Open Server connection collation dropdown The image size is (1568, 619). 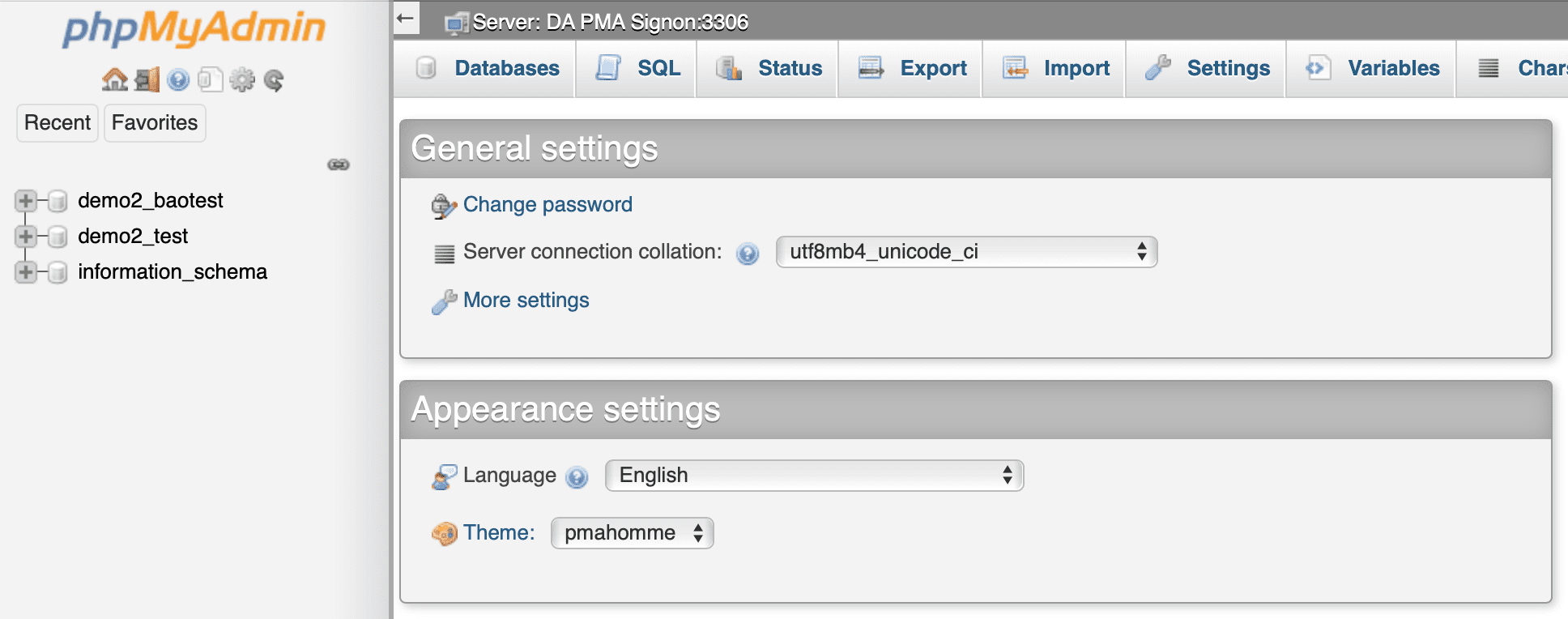click(965, 252)
